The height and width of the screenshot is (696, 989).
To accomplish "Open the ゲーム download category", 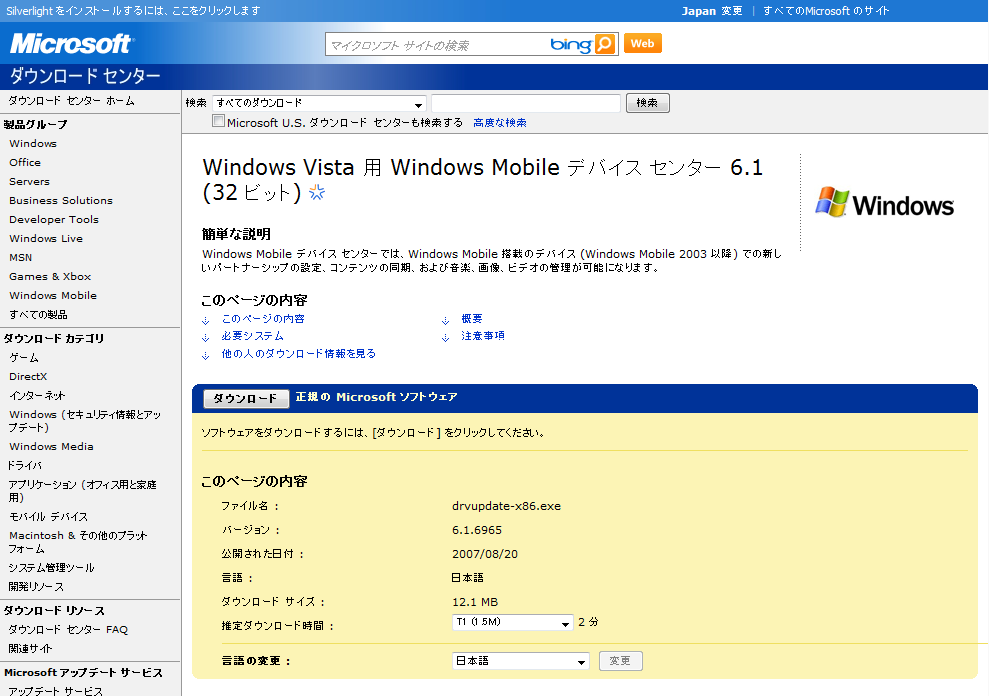I will point(24,357).
